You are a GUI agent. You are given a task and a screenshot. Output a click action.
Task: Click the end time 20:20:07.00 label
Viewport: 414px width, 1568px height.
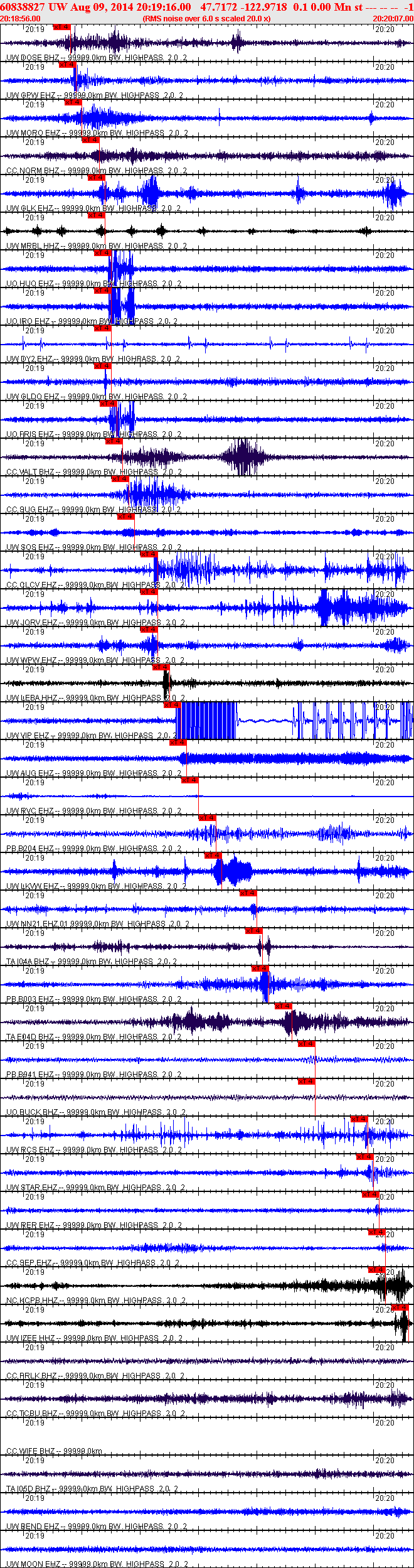point(393,19)
